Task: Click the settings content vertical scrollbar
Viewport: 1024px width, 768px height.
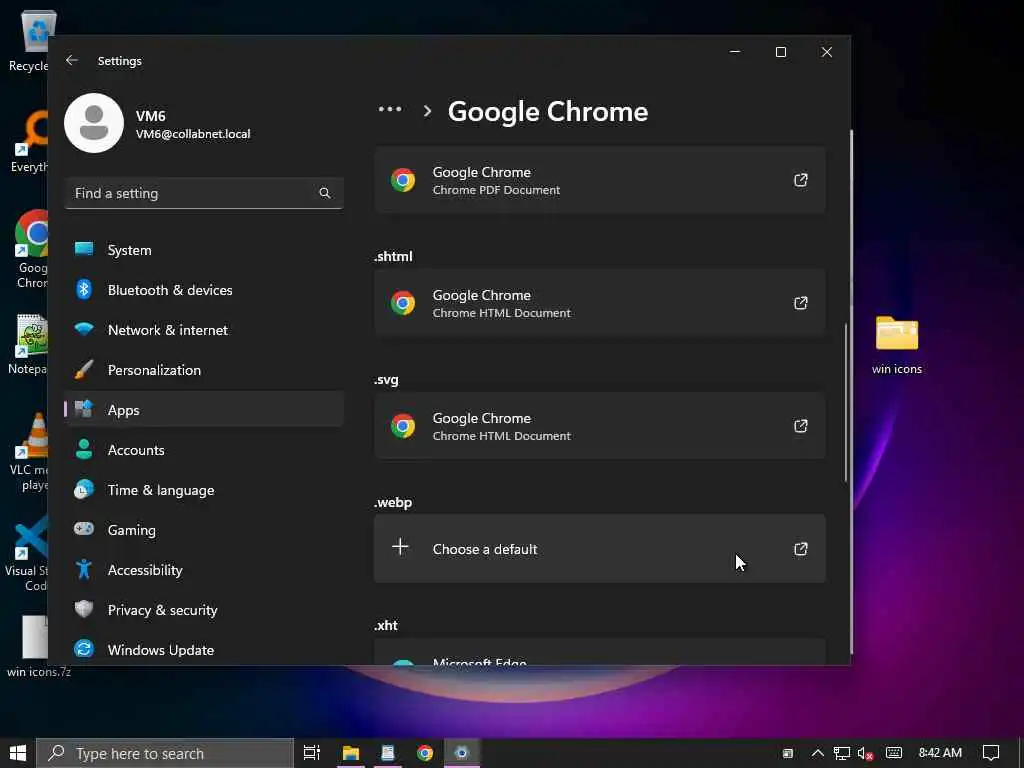Action: 846,402
